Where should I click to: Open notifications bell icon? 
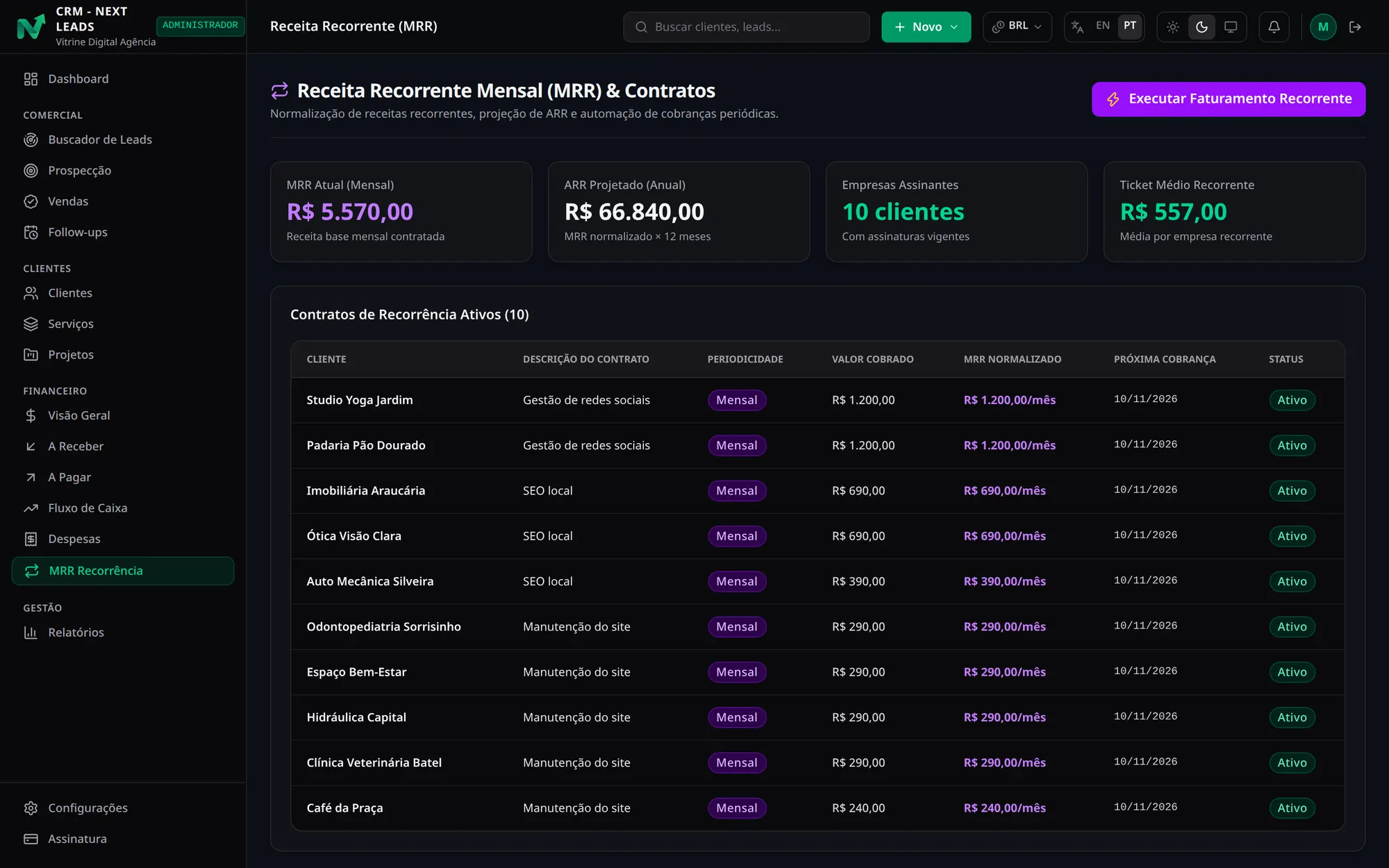(1274, 27)
